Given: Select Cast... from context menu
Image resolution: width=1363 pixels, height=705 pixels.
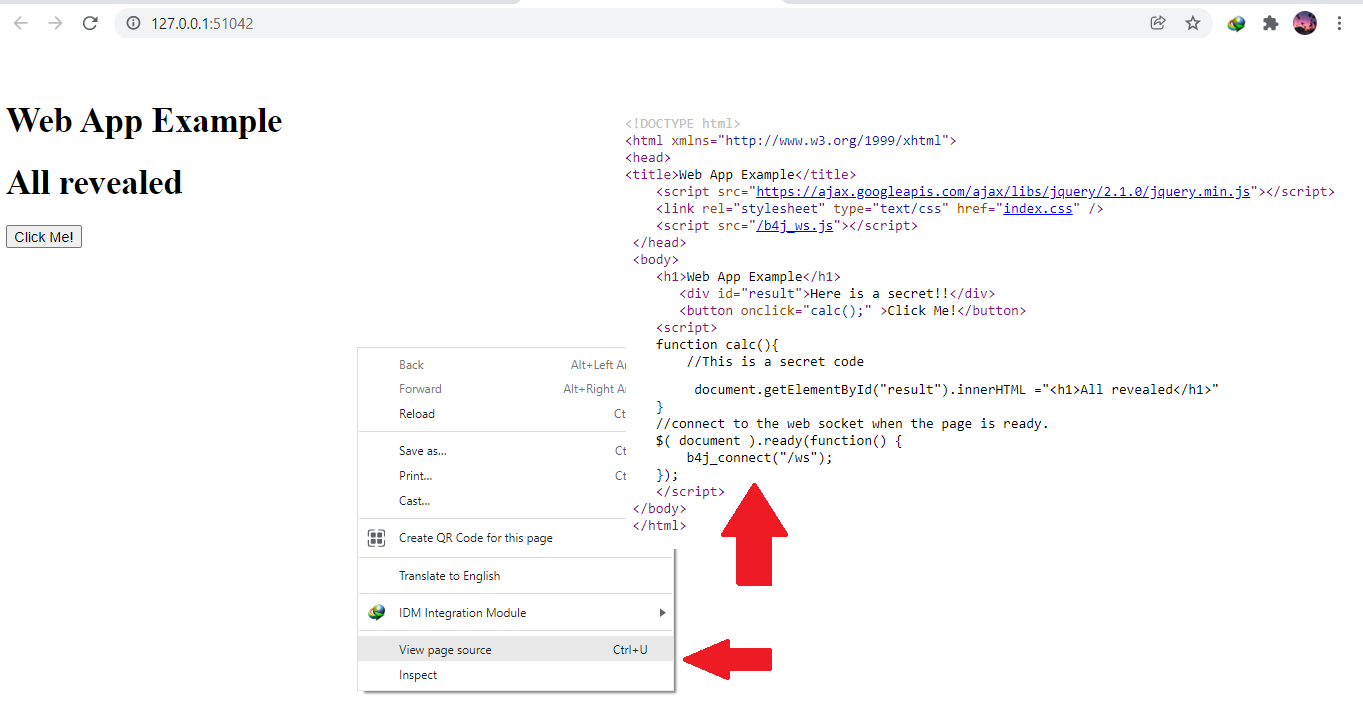Looking at the screenshot, I should pos(493,501).
